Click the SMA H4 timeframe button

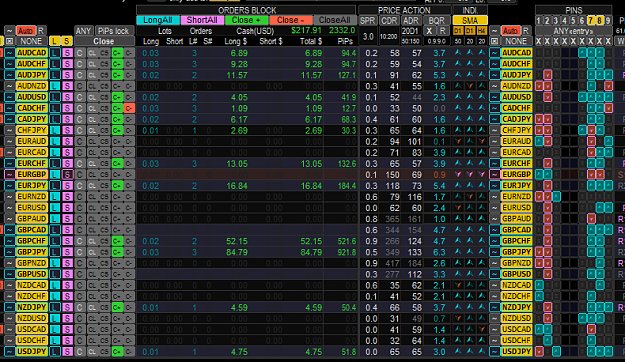(x=482, y=31)
